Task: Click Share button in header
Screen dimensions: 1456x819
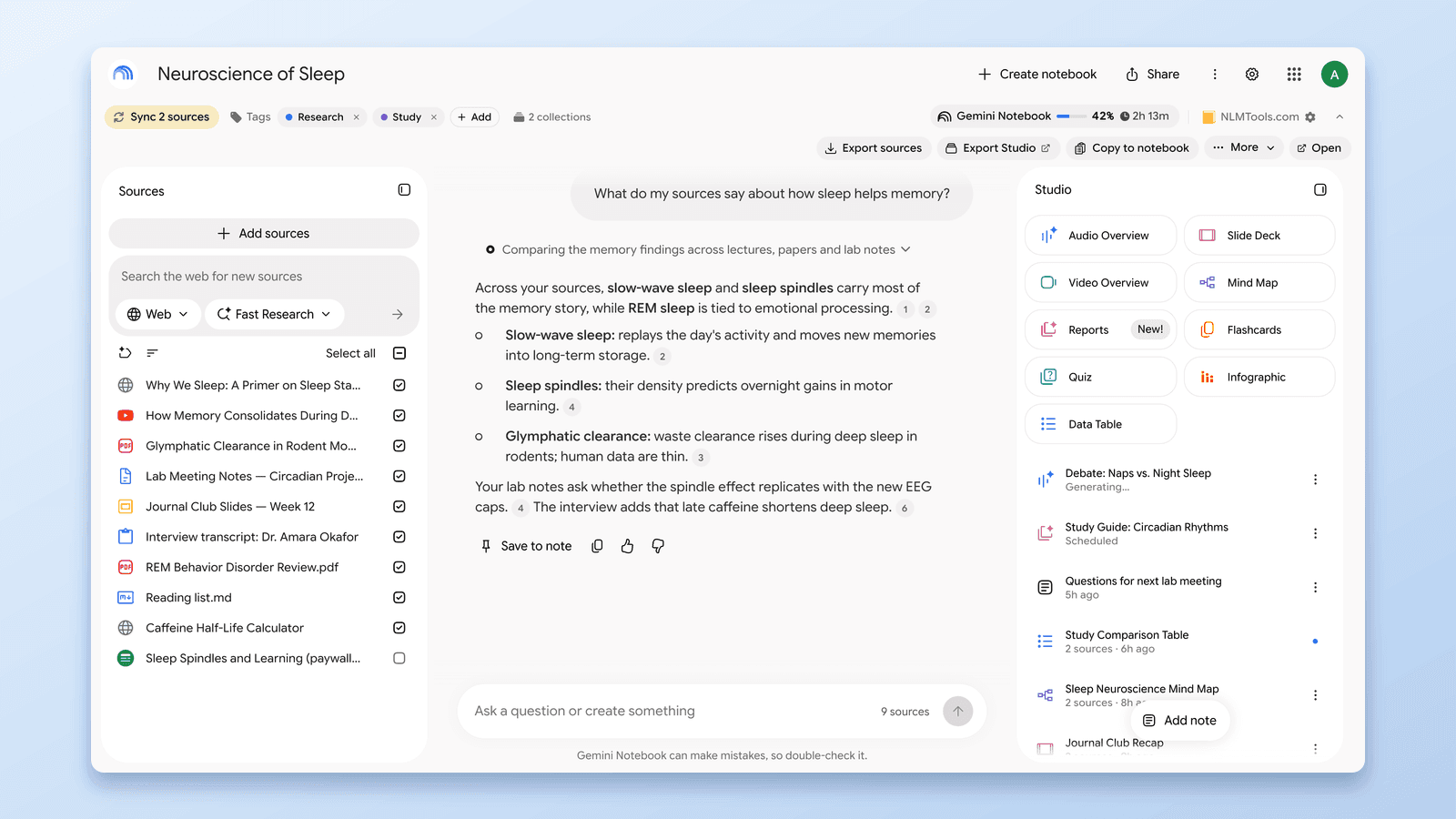Action: pyautogui.click(x=1153, y=75)
